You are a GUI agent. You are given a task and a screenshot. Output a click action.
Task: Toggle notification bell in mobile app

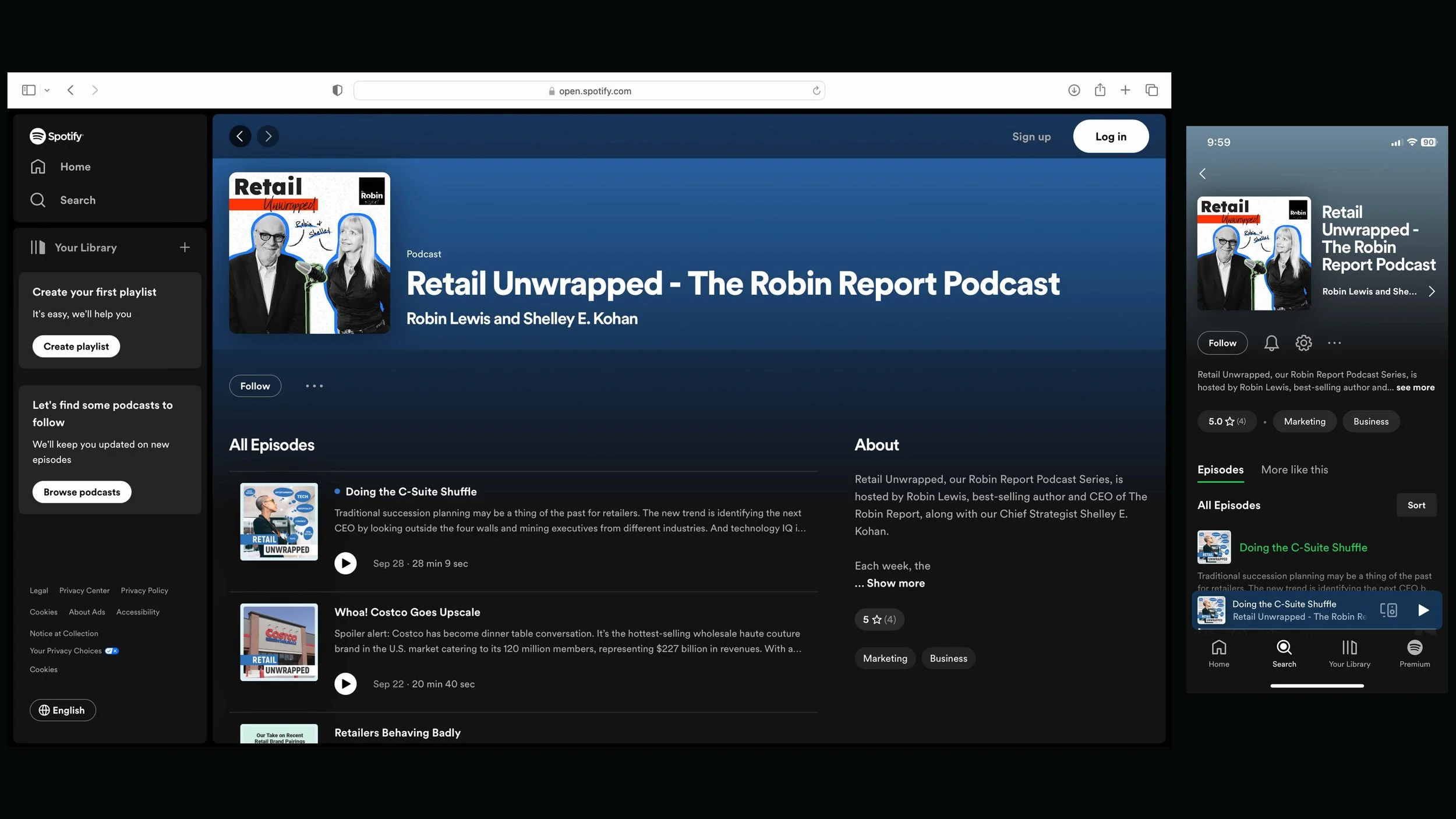click(x=1271, y=344)
